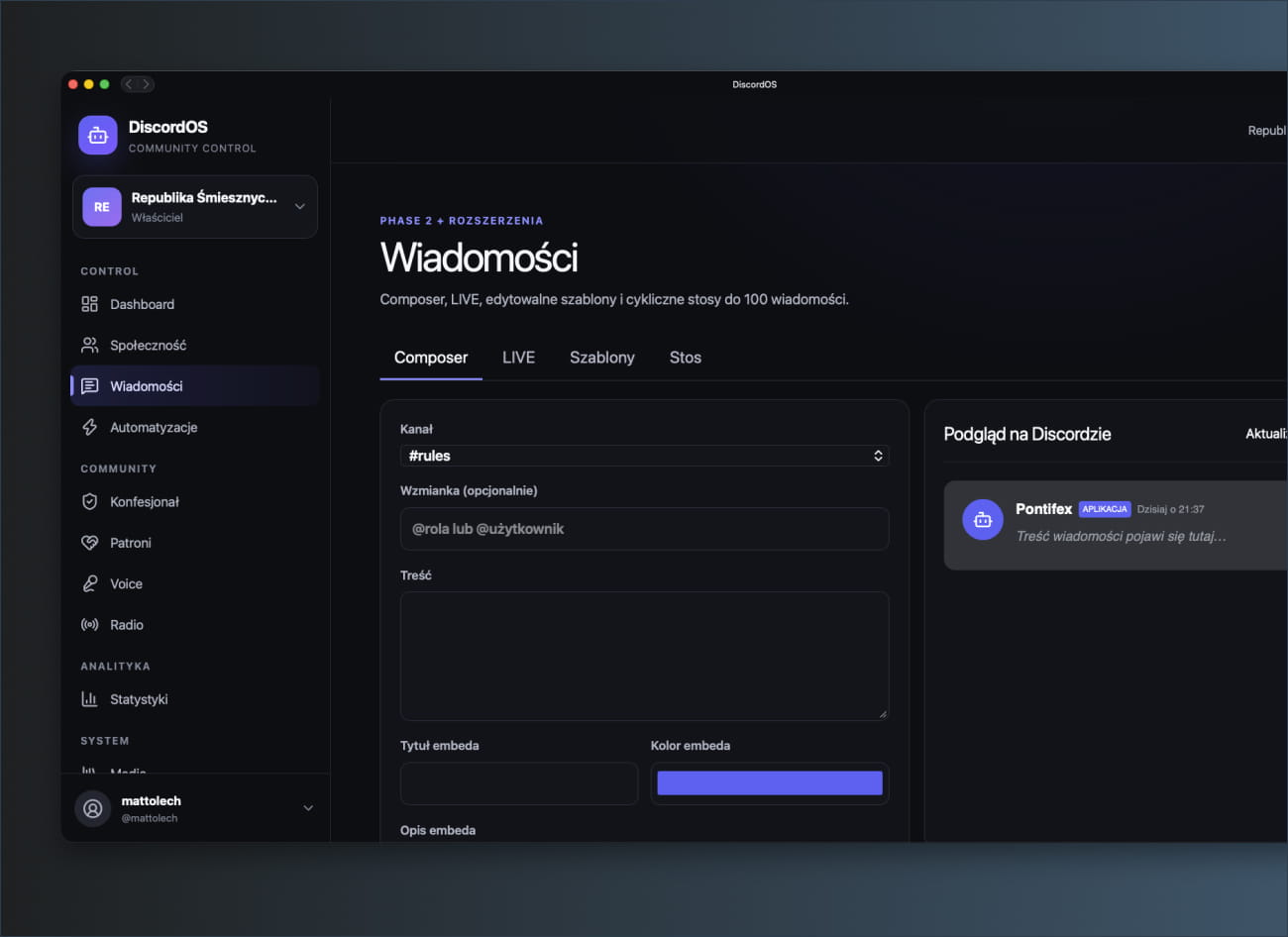Open Statystyki analytics page

pyautogui.click(x=195, y=699)
